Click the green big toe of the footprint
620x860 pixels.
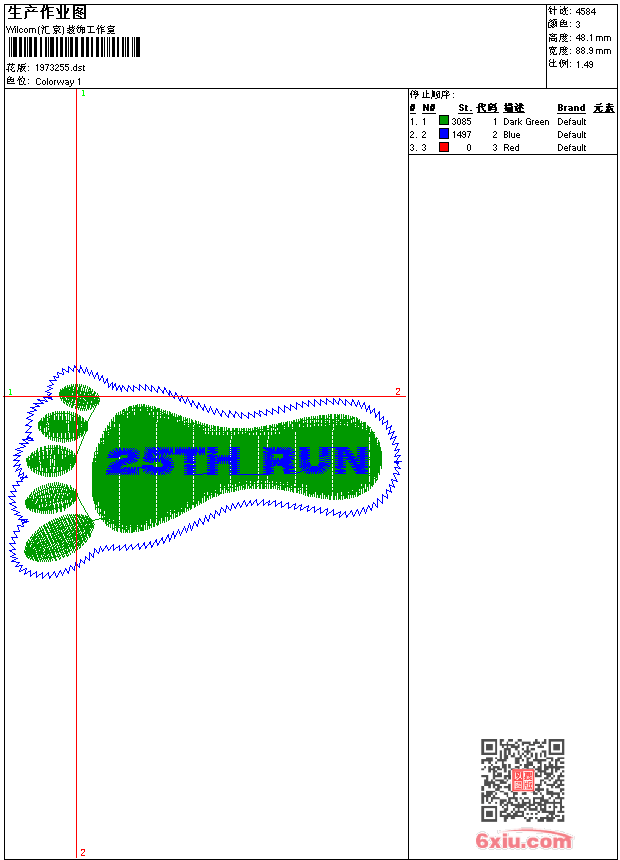pos(59,538)
